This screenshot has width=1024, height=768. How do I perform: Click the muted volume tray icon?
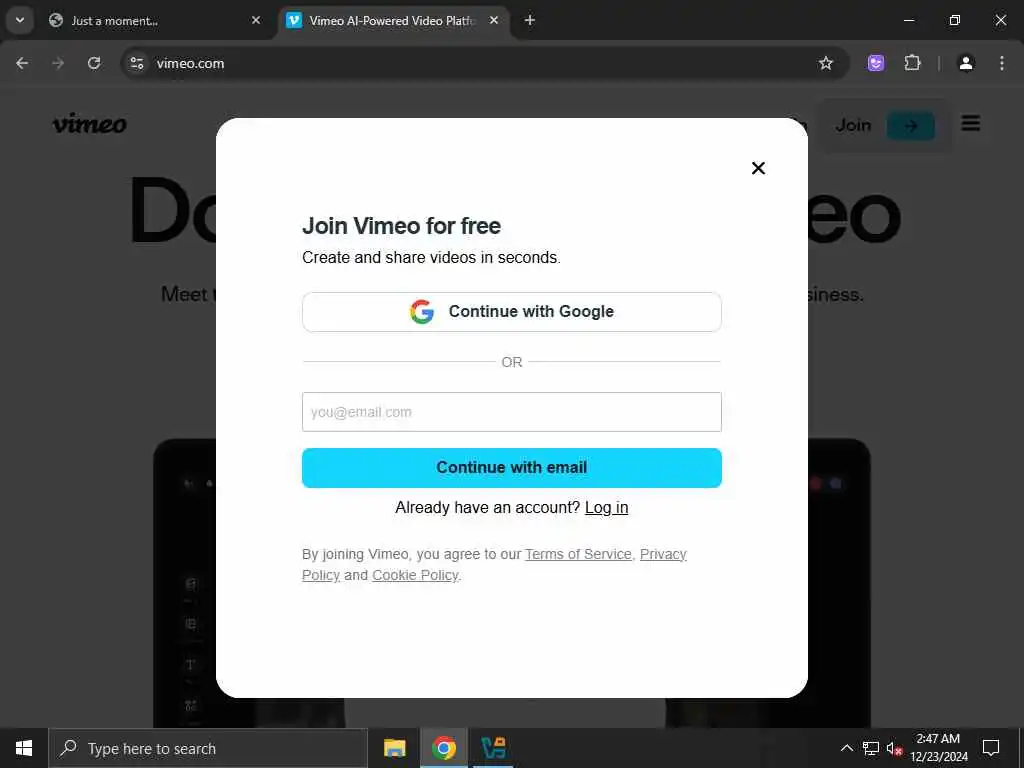(x=894, y=748)
